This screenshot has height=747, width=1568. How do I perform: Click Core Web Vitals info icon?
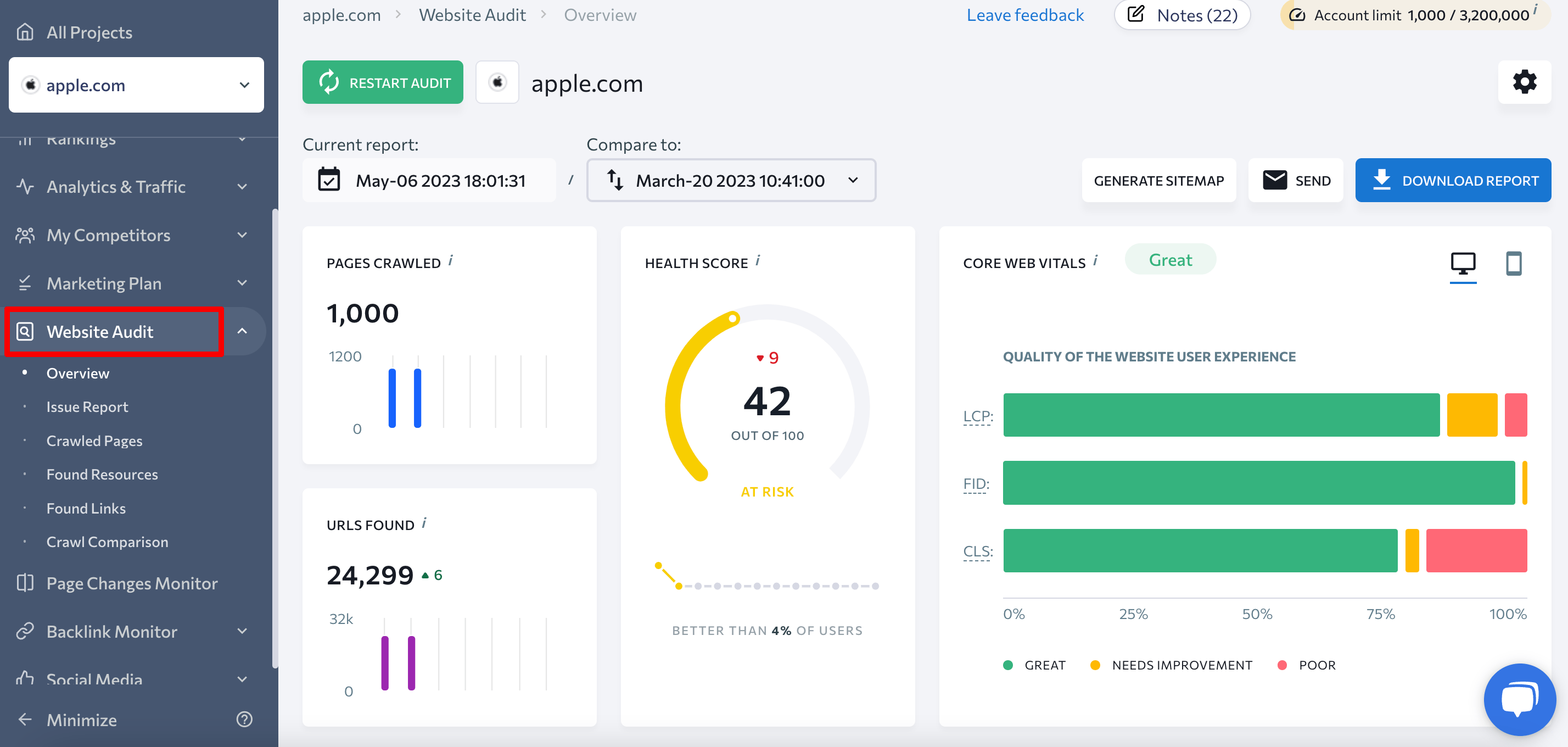1095,260
